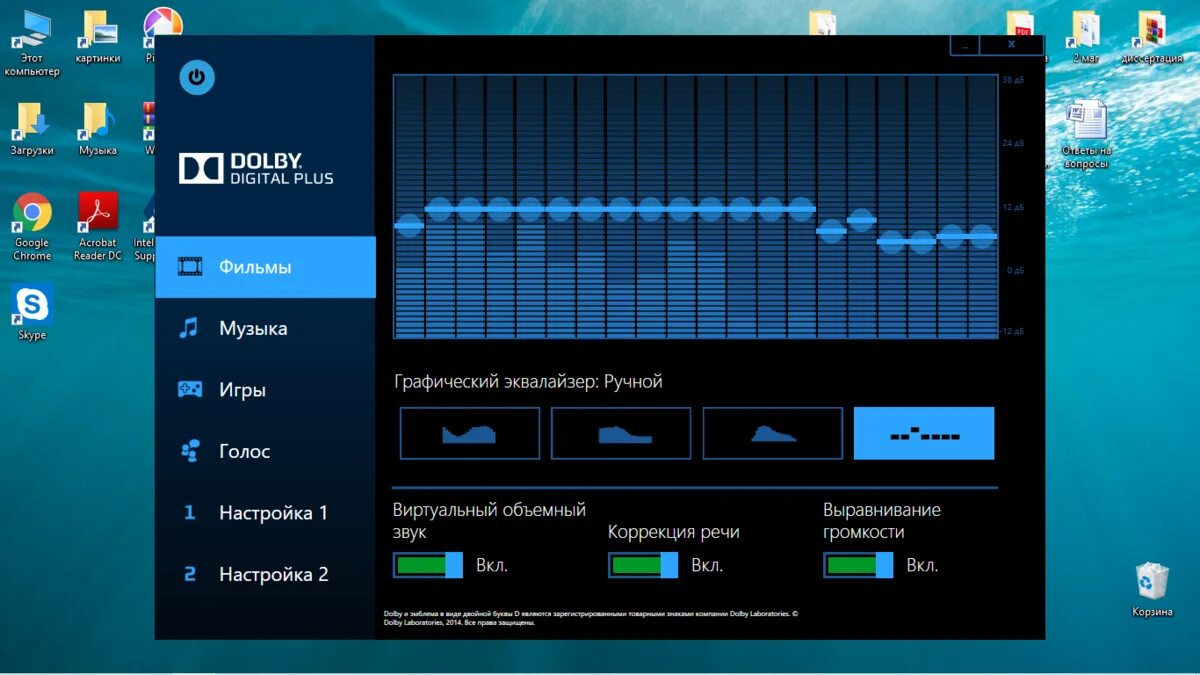Select the Skype desktop shortcut
Viewport: 1200px width, 675px height.
coord(32,313)
